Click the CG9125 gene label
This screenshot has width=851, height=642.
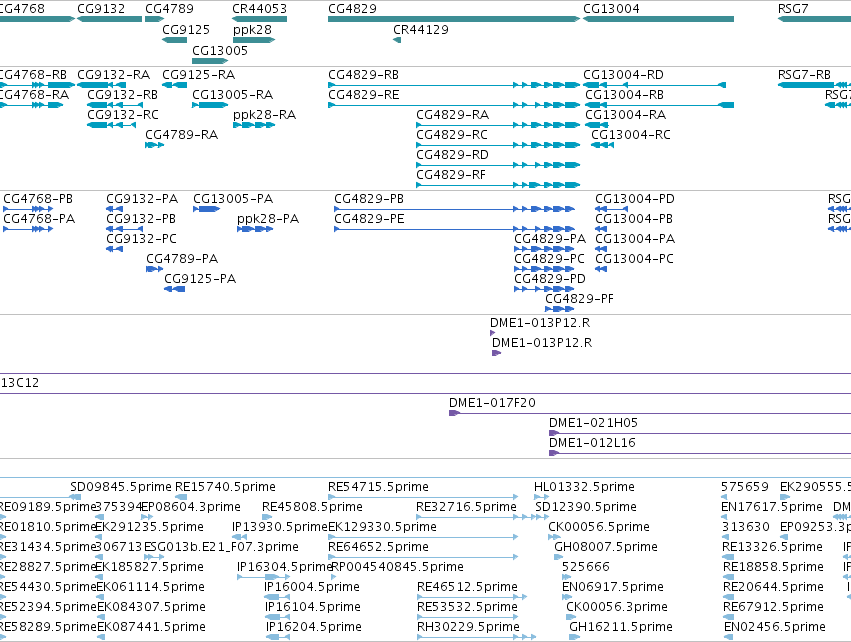186,30
